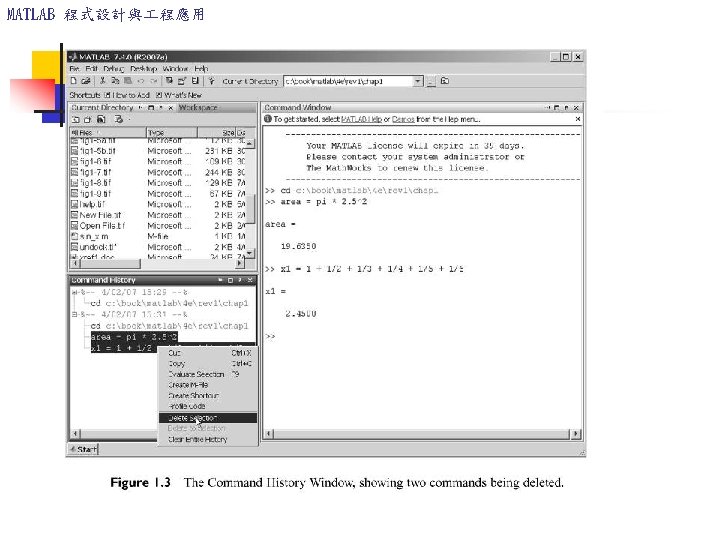
Task: Dismiss the getting started message bar
Action: tap(578, 119)
